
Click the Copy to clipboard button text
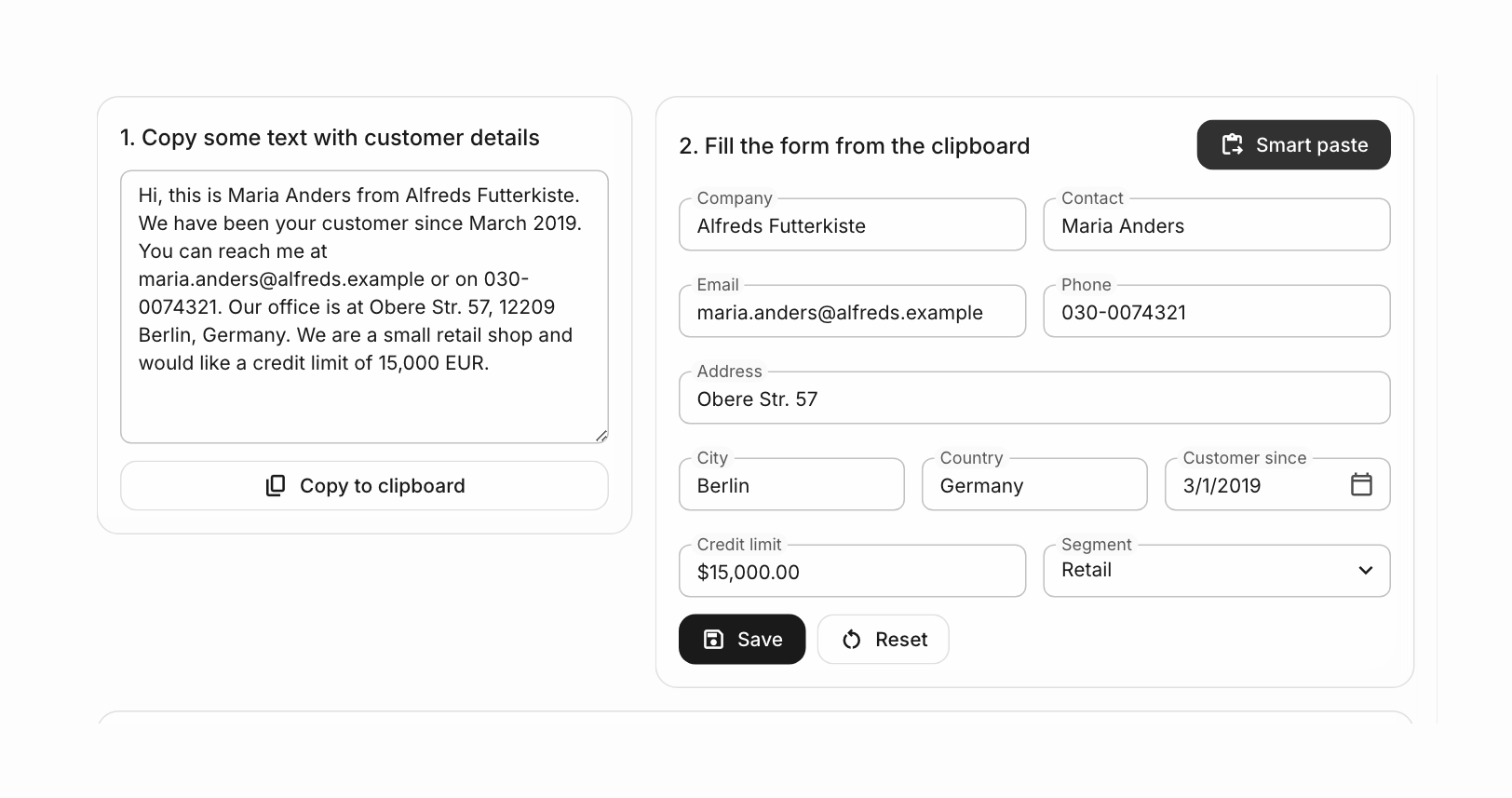coord(383,486)
